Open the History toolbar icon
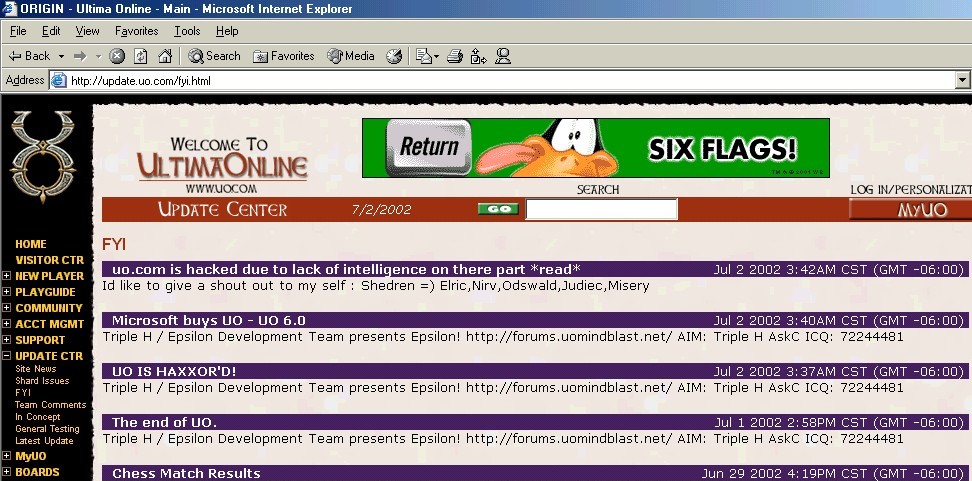The width and height of the screenshot is (972, 481). (394, 56)
